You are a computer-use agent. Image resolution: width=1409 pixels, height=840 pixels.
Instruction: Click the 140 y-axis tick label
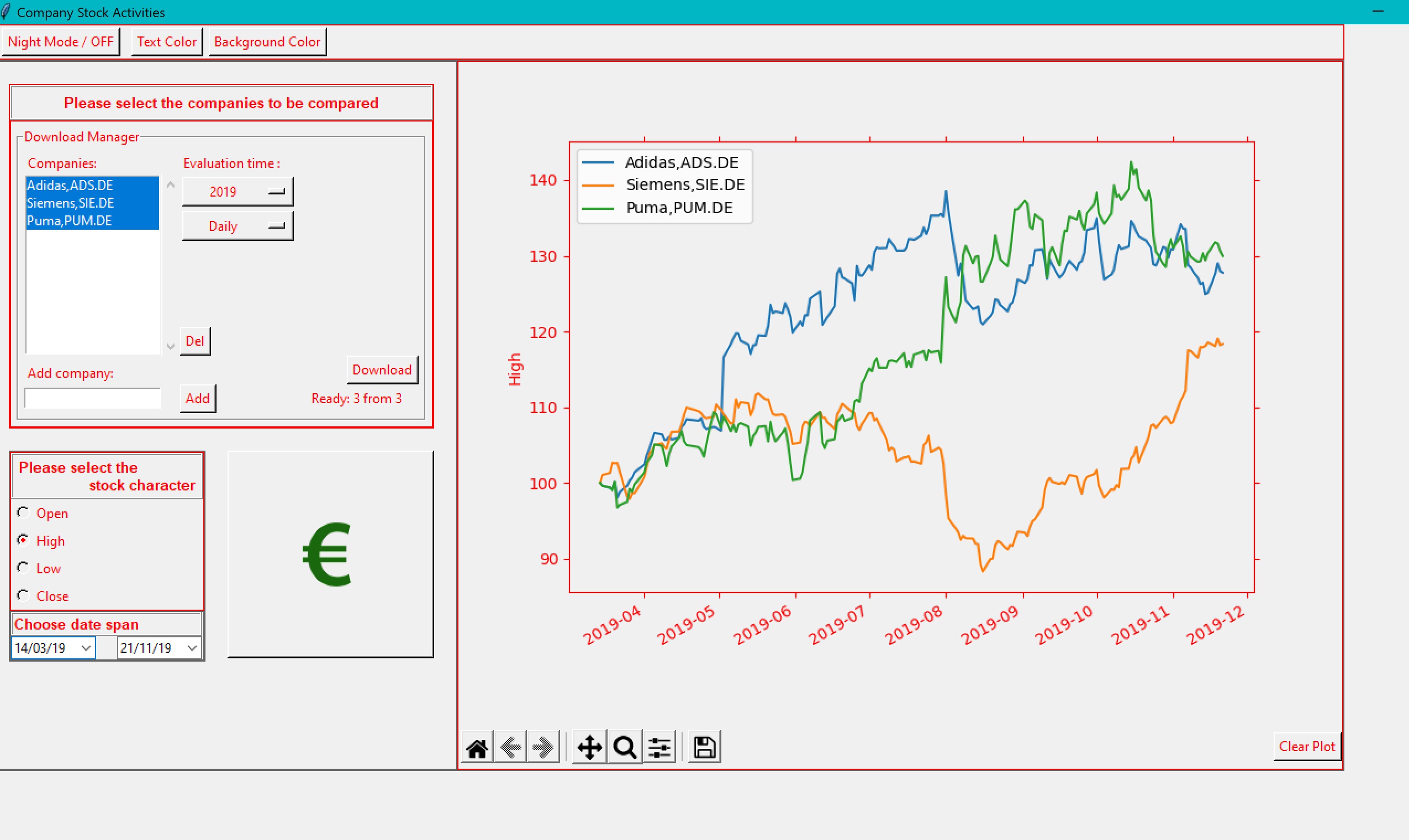point(543,180)
